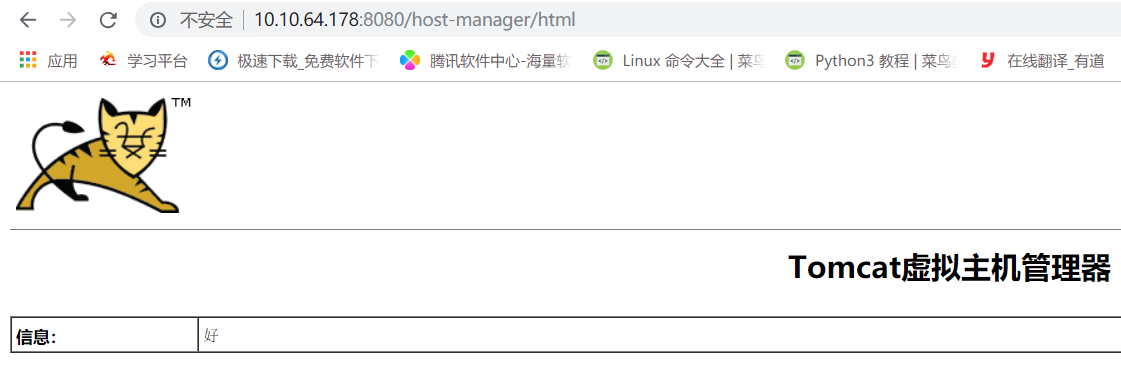Screen dimensions: 1121x374
Task: Click the red Y icon of 有道 bookmark
Action: pyautogui.click(x=987, y=61)
